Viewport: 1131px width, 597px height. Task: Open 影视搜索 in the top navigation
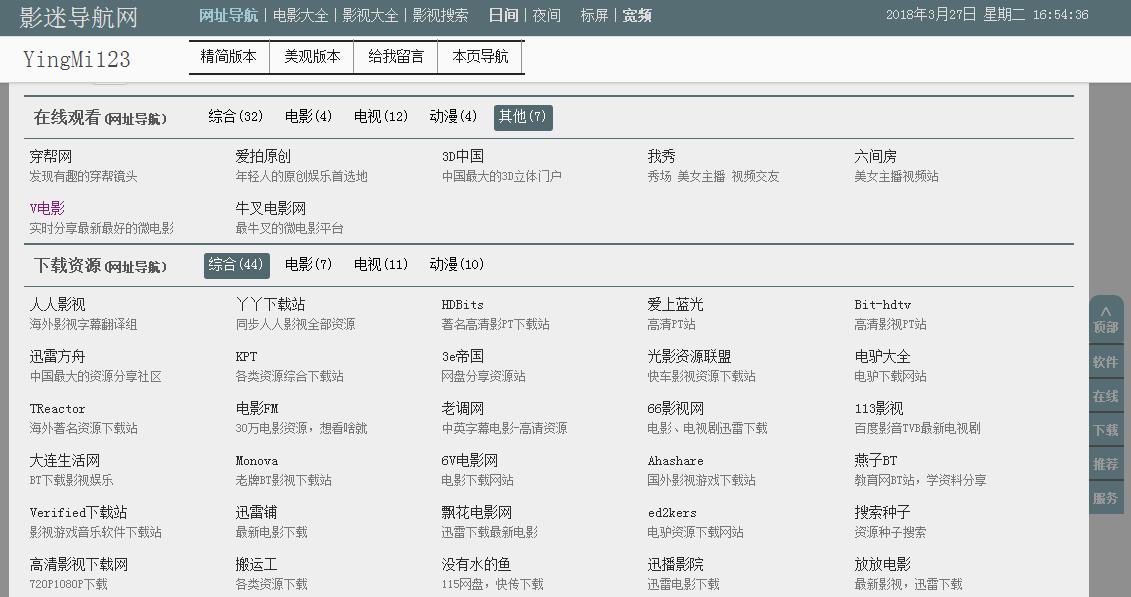(440, 16)
